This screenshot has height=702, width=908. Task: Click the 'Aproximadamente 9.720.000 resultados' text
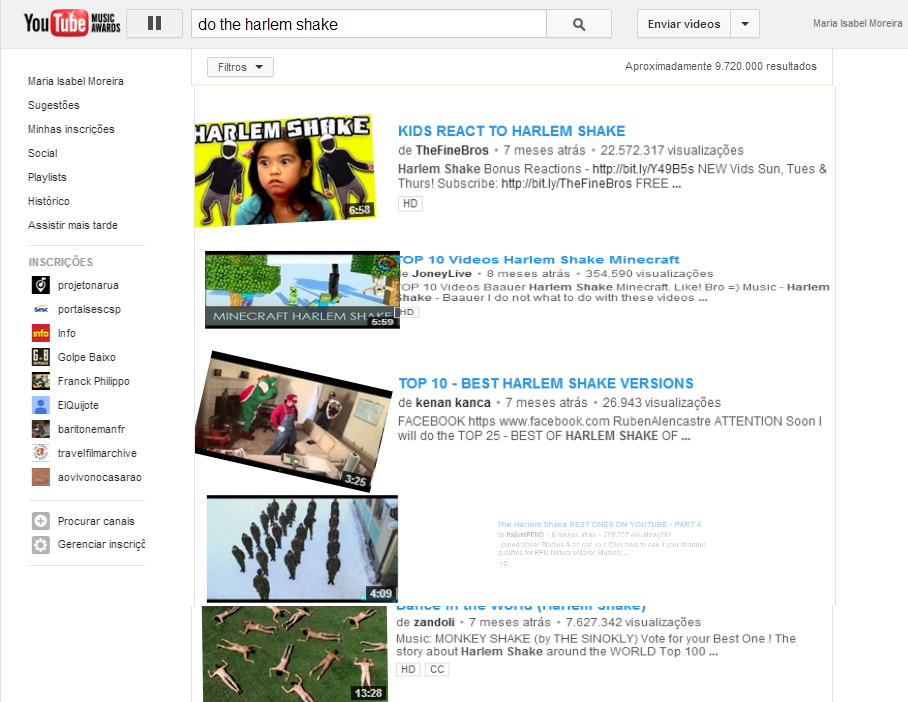[x=720, y=67]
